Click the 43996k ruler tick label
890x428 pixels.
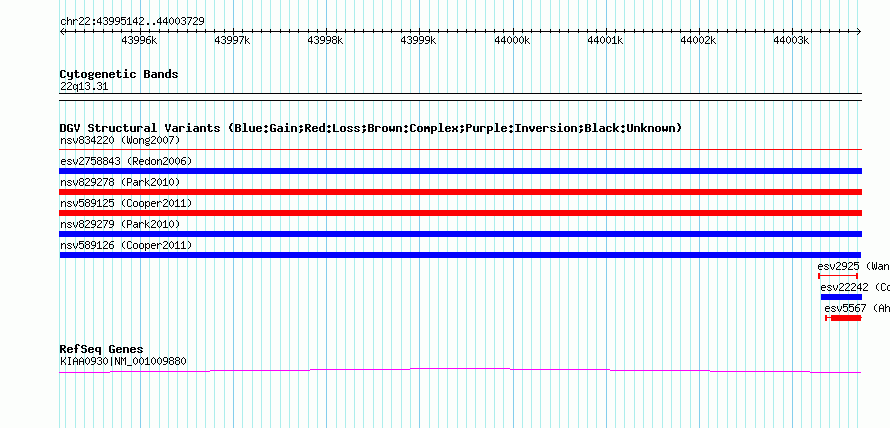coord(139,41)
